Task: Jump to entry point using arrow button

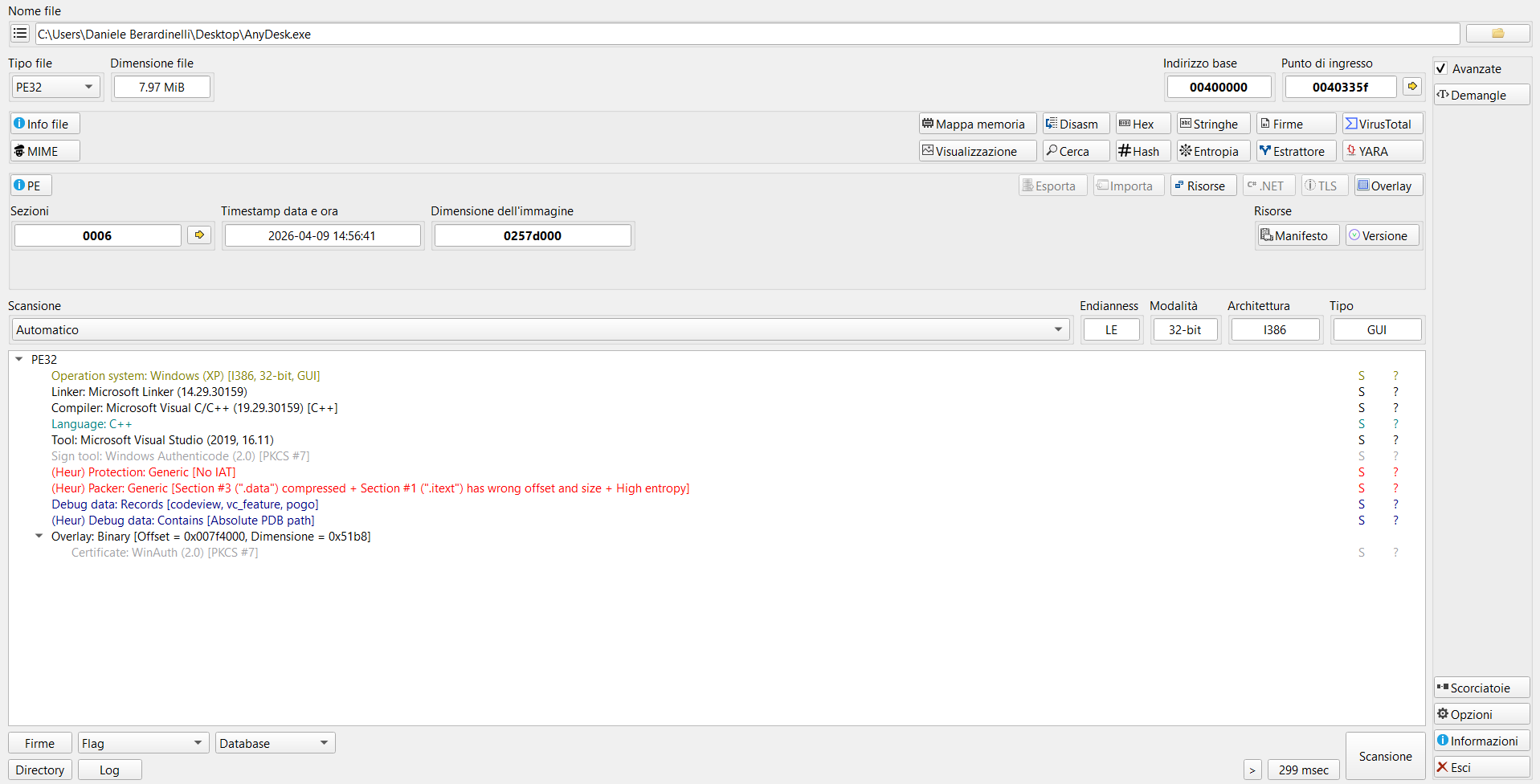Action: (x=1412, y=87)
